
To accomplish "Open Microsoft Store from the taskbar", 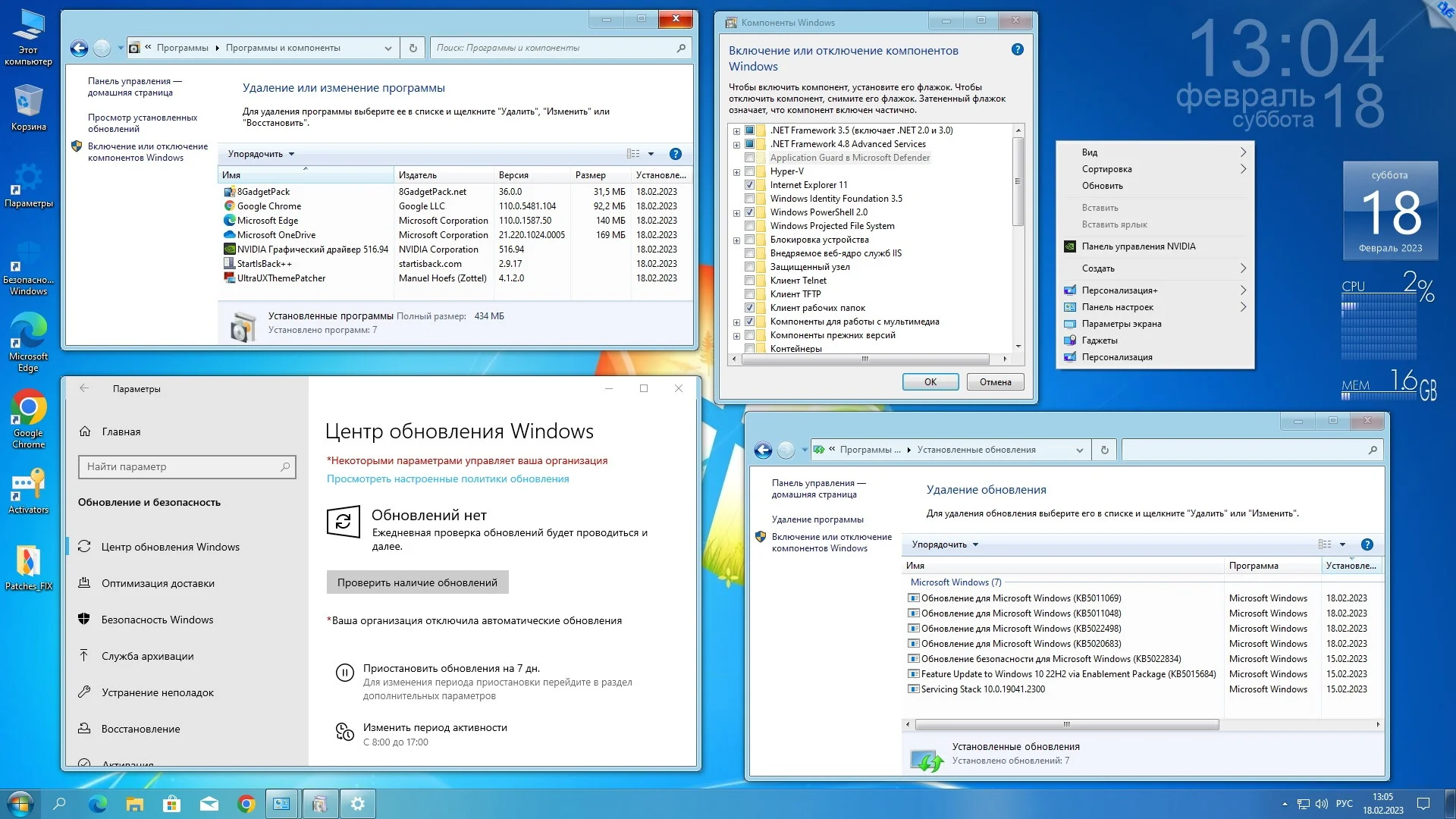I will (x=172, y=804).
